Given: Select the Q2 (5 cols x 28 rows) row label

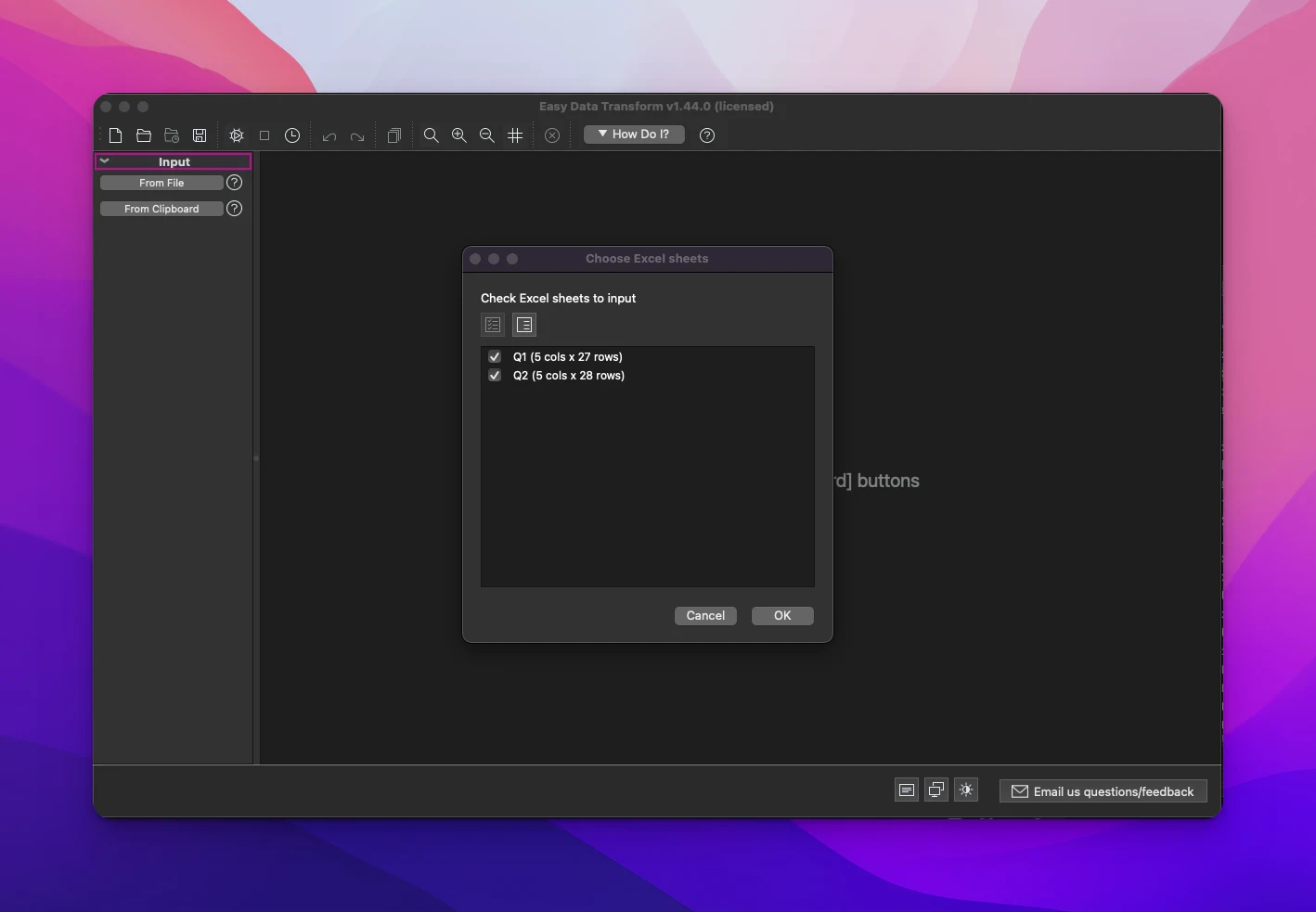Looking at the screenshot, I should 568,376.
